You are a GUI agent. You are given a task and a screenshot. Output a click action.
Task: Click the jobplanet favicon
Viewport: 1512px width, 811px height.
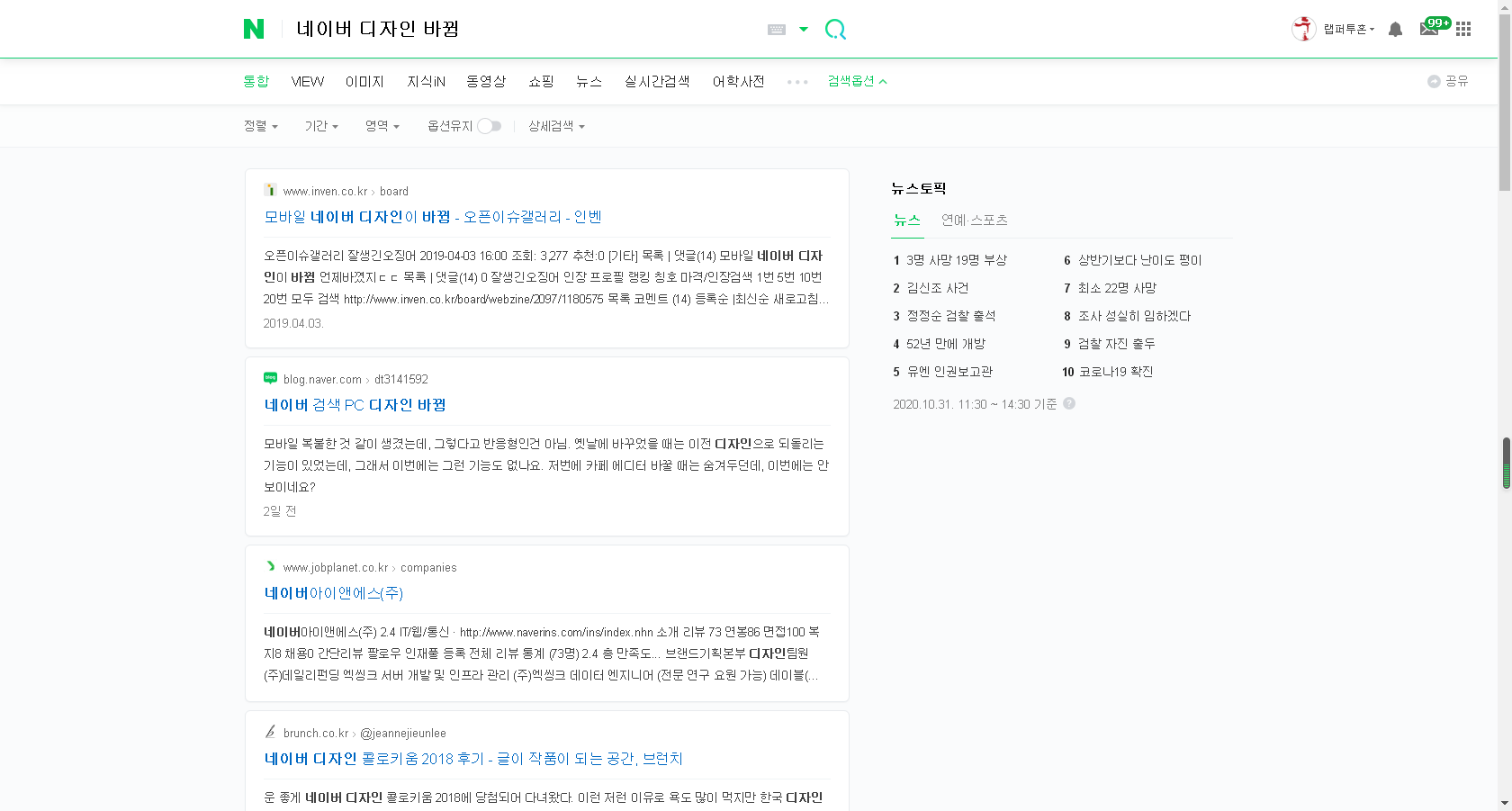[x=270, y=566]
